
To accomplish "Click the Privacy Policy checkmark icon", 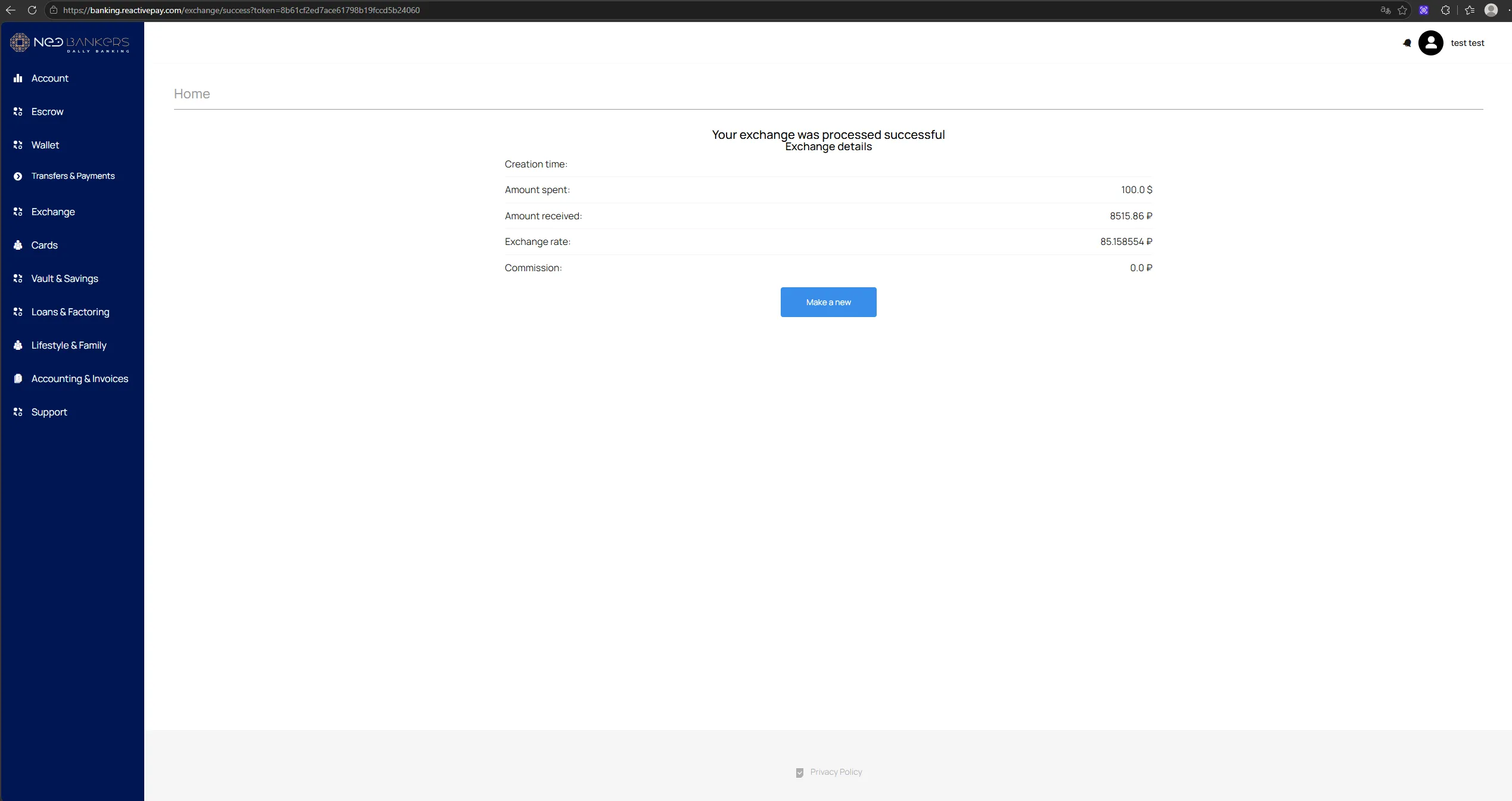I will pos(799,773).
